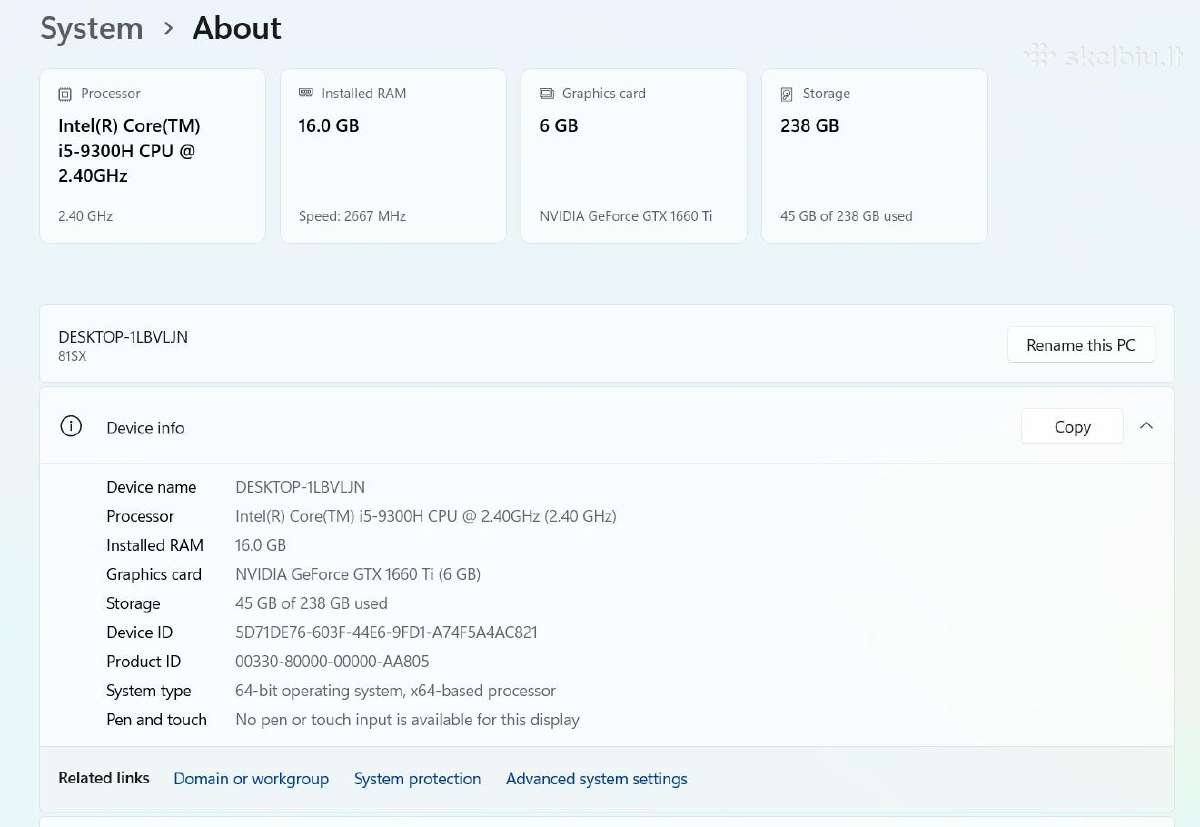
Task: Open Domain or workgroup link
Action: point(251,779)
